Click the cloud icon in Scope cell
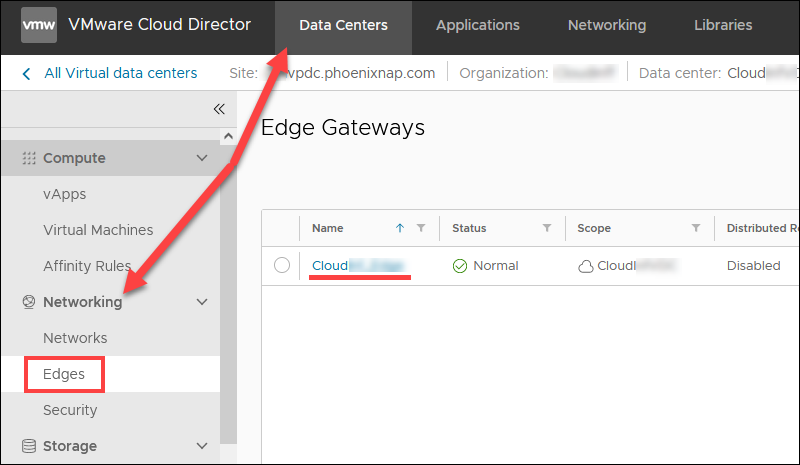 pos(586,266)
